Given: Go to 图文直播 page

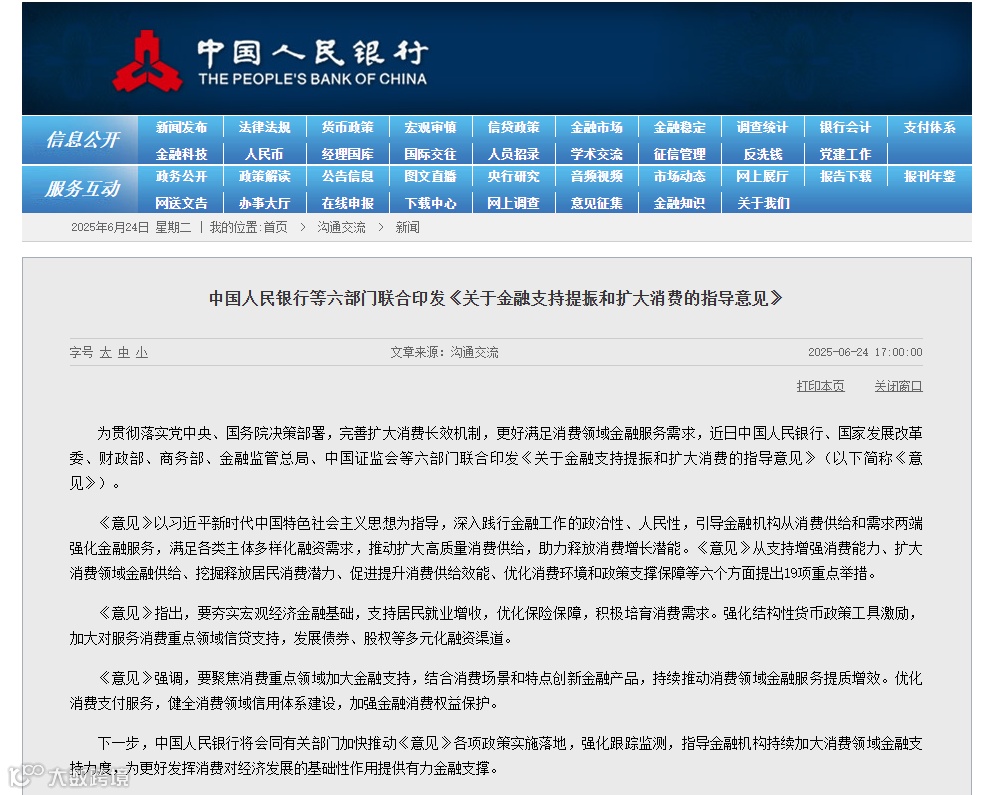Looking at the screenshot, I should pyautogui.click(x=431, y=176).
